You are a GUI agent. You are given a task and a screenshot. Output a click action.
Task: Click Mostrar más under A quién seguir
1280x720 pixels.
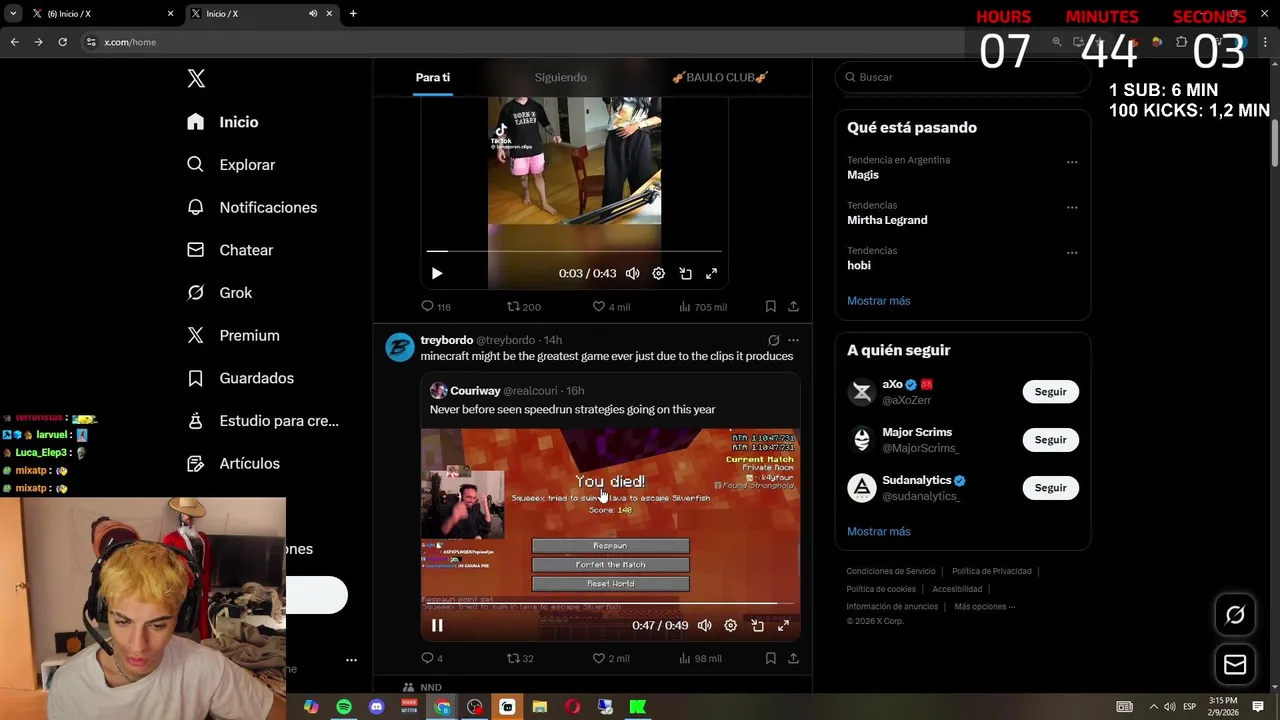pos(879,532)
